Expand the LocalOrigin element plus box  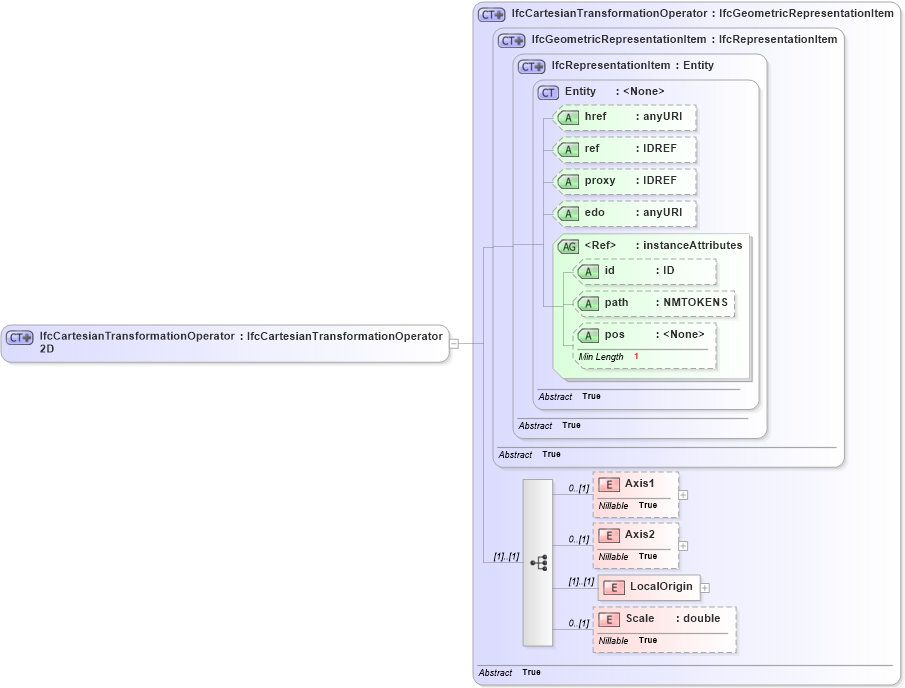[x=705, y=588]
